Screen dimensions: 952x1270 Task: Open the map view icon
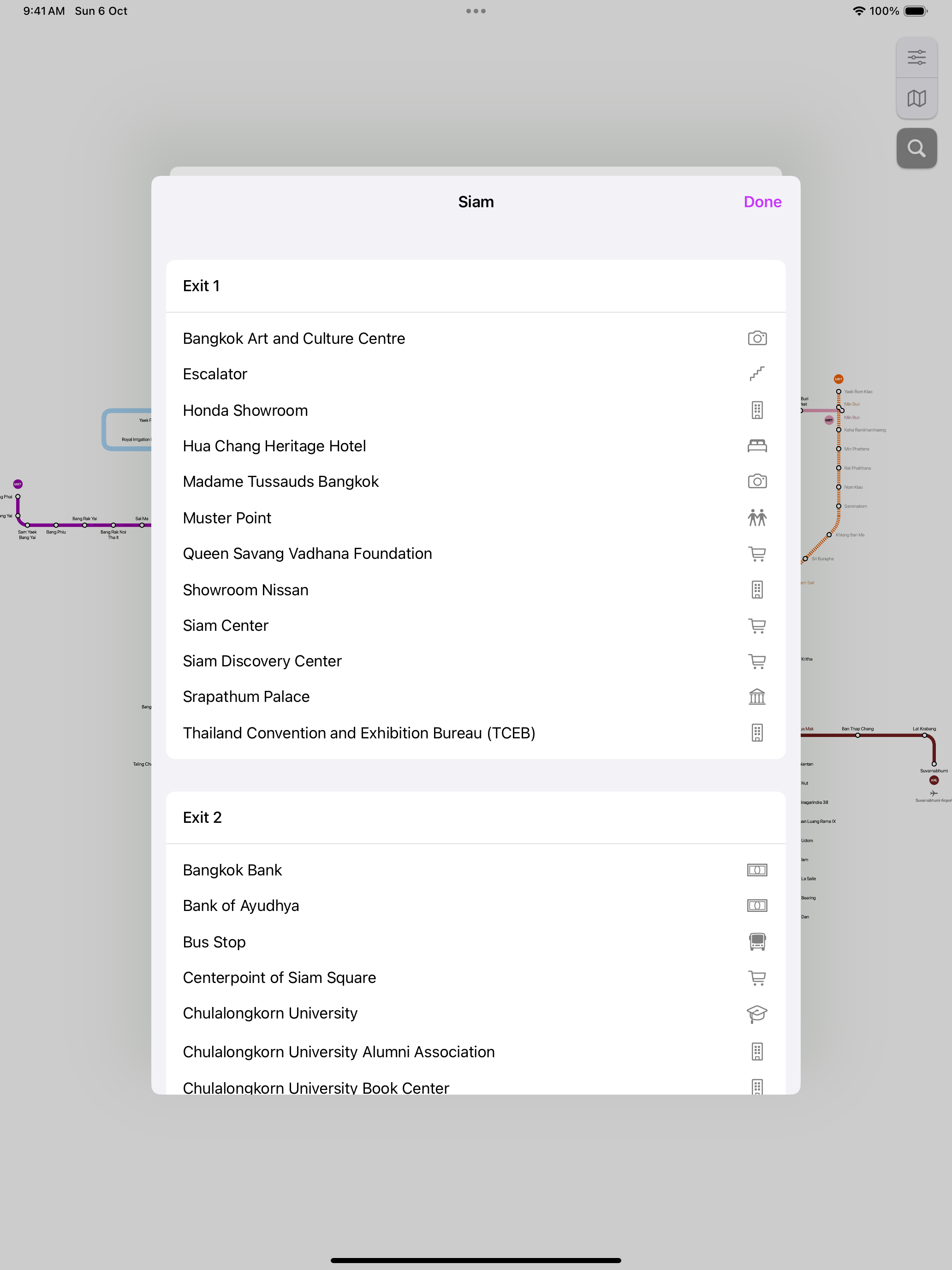916,98
